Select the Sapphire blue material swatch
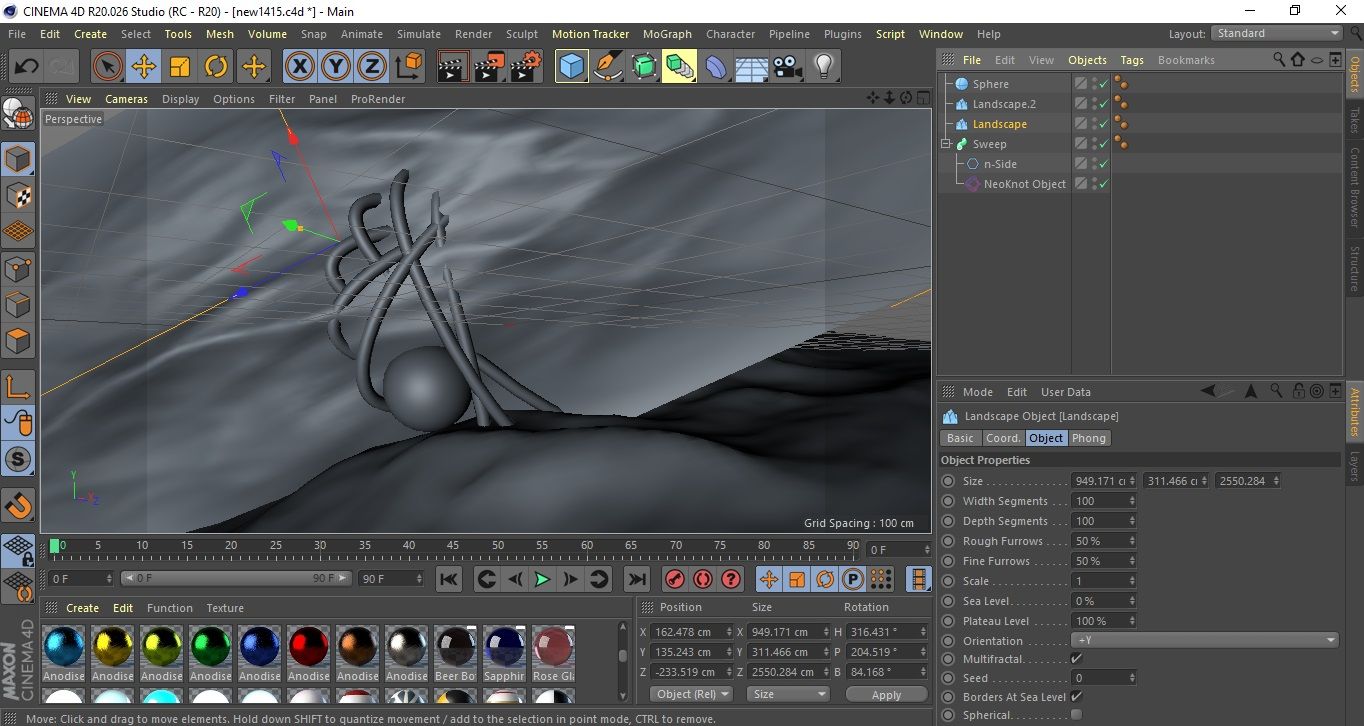The height and width of the screenshot is (726, 1364). point(504,648)
